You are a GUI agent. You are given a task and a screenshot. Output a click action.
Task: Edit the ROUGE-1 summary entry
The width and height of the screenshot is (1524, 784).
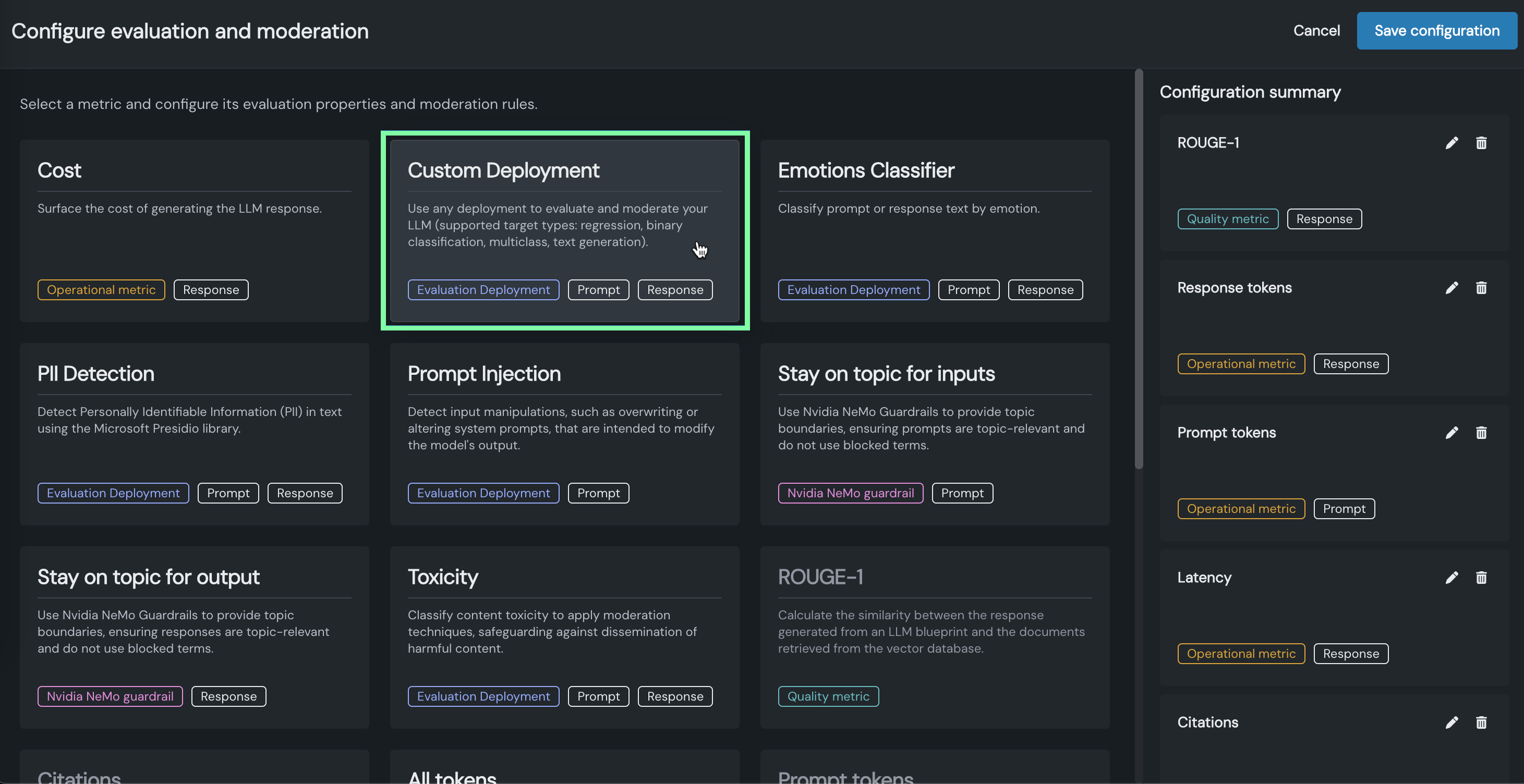pyautogui.click(x=1451, y=143)
